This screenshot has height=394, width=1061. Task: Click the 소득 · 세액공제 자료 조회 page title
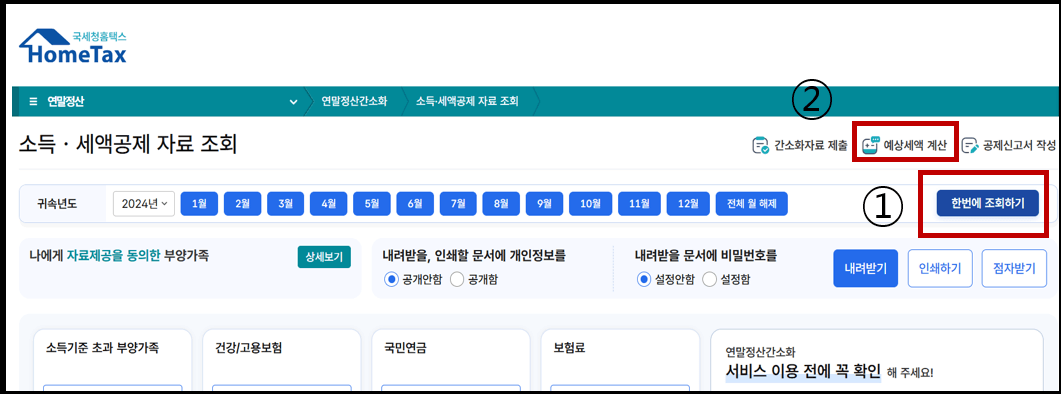pyautogui.click(x=129, y=144)
